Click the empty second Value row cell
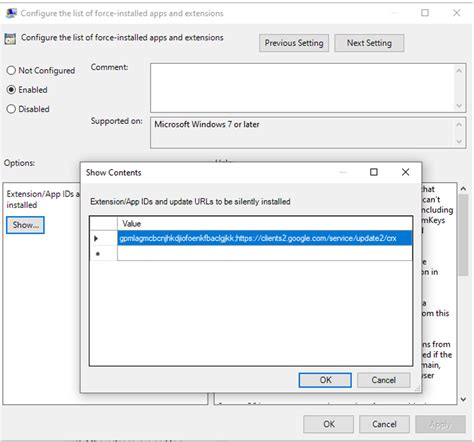 pos(265,254)
